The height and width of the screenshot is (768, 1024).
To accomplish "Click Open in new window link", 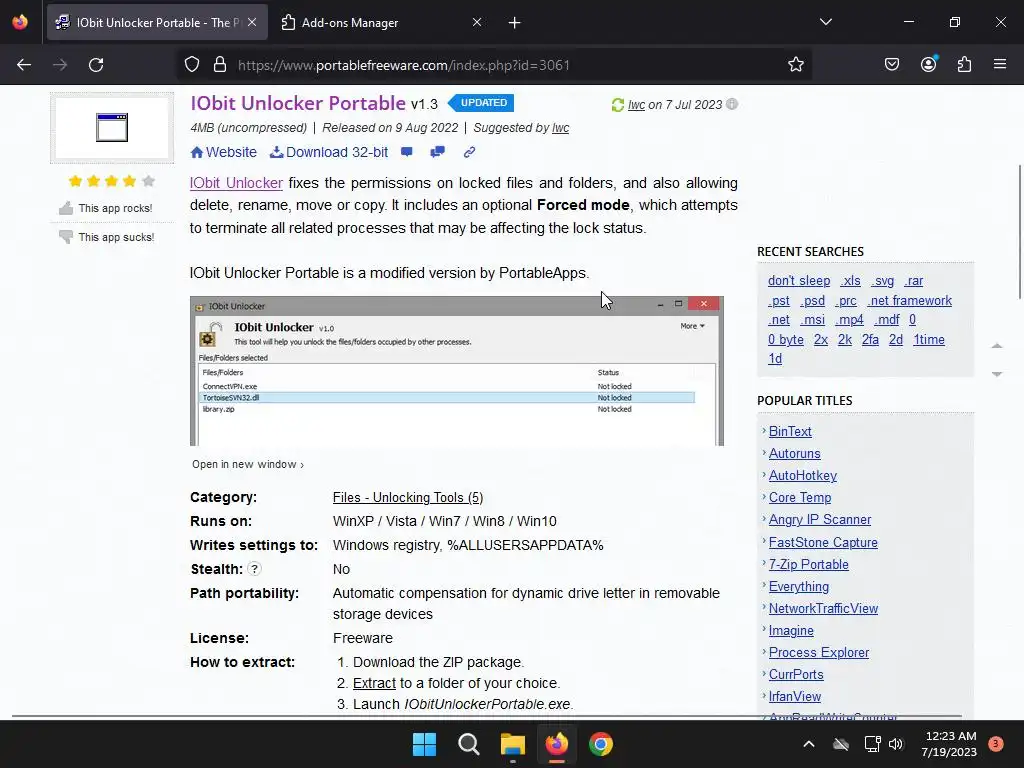I will click(248, 464).
